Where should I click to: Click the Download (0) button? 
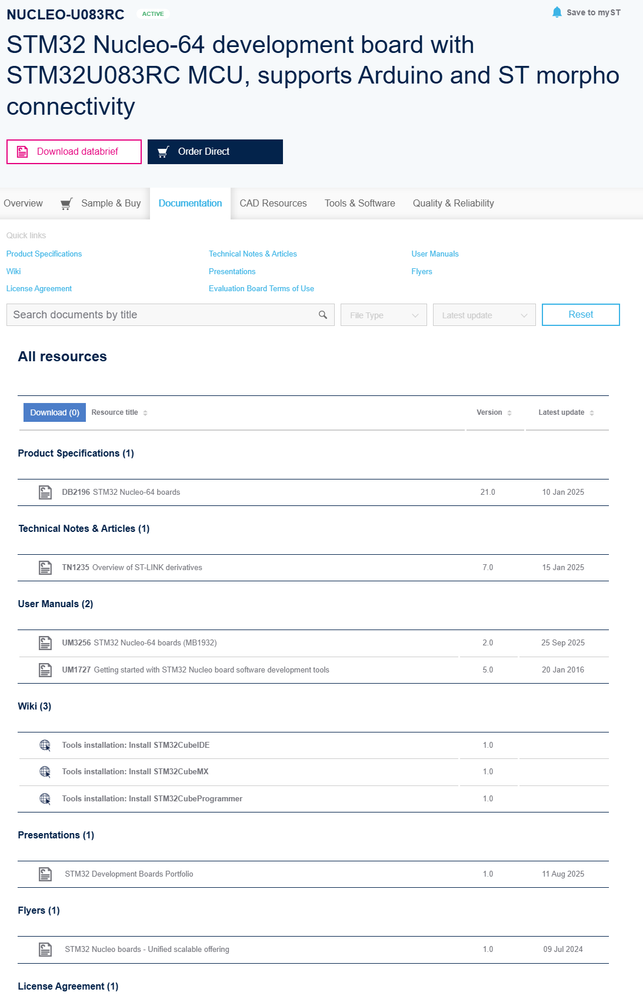[x=54, y=413]
